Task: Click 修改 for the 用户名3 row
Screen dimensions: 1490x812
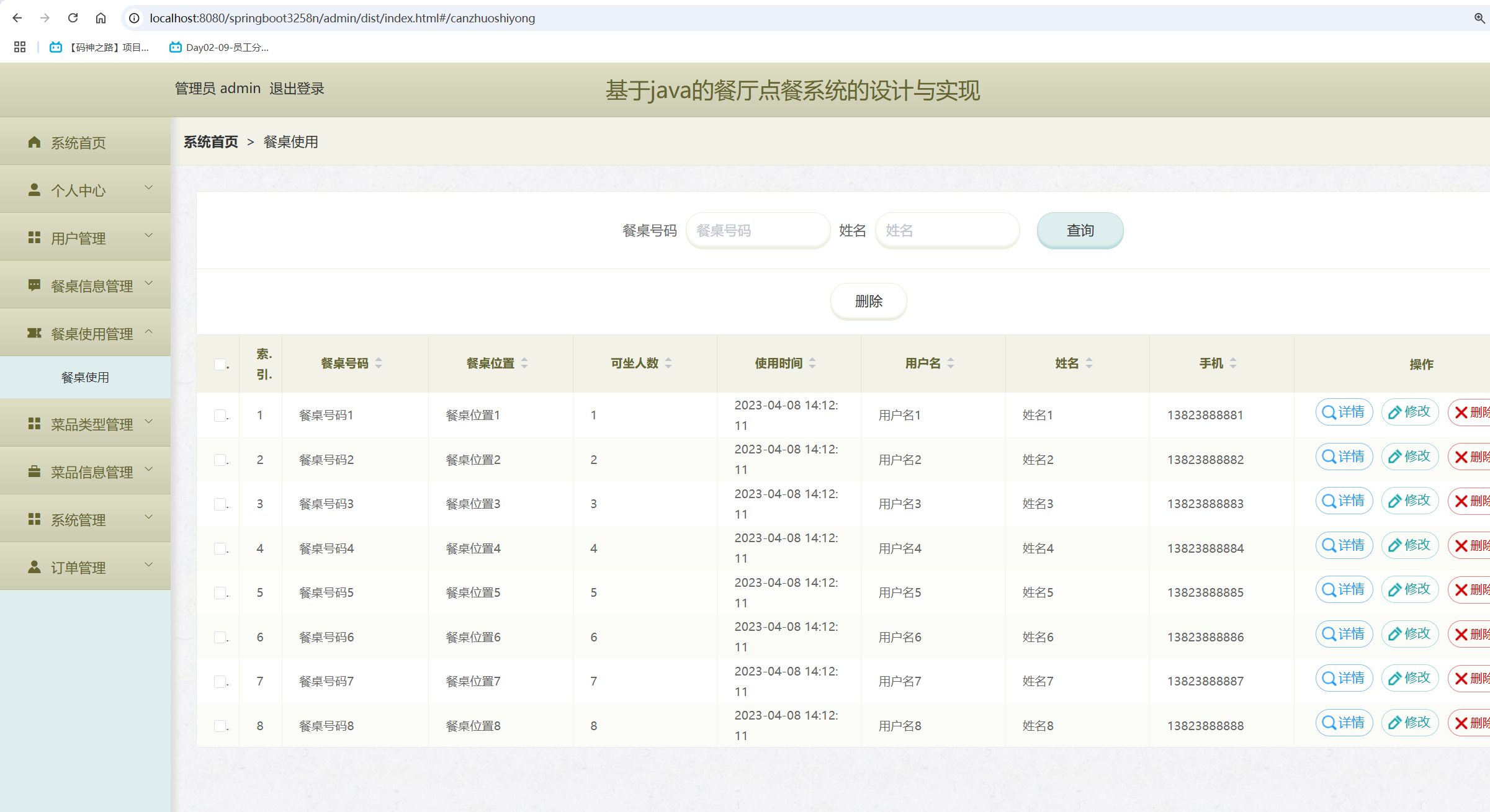Action: [1410, 501]
